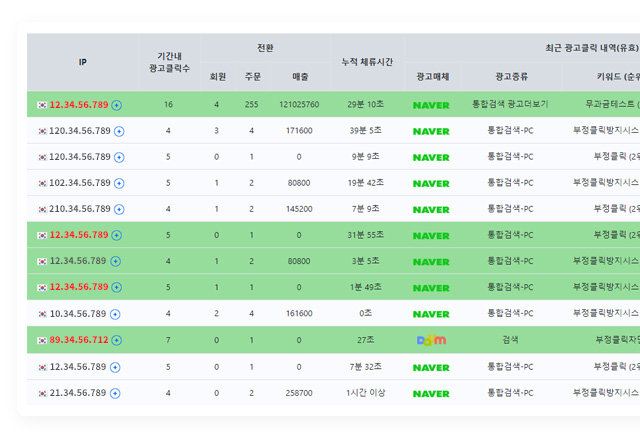Click the 기간내 광고클릭수 column header

coord(169,62)
